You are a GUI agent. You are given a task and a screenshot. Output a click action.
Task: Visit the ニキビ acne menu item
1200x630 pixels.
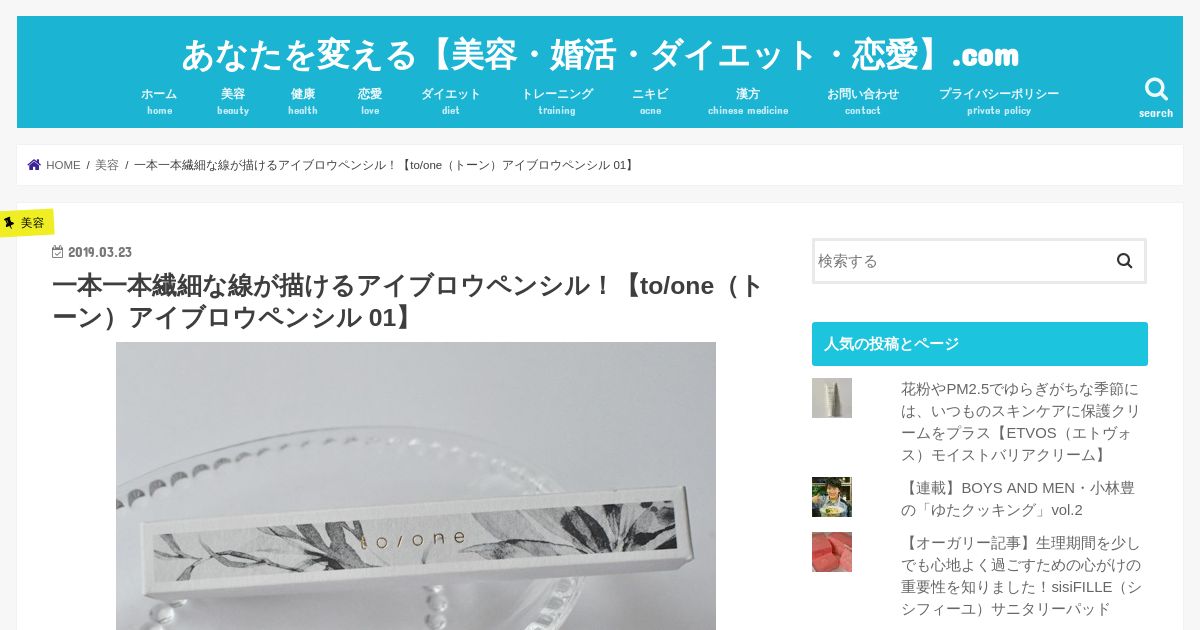(650, 101)
